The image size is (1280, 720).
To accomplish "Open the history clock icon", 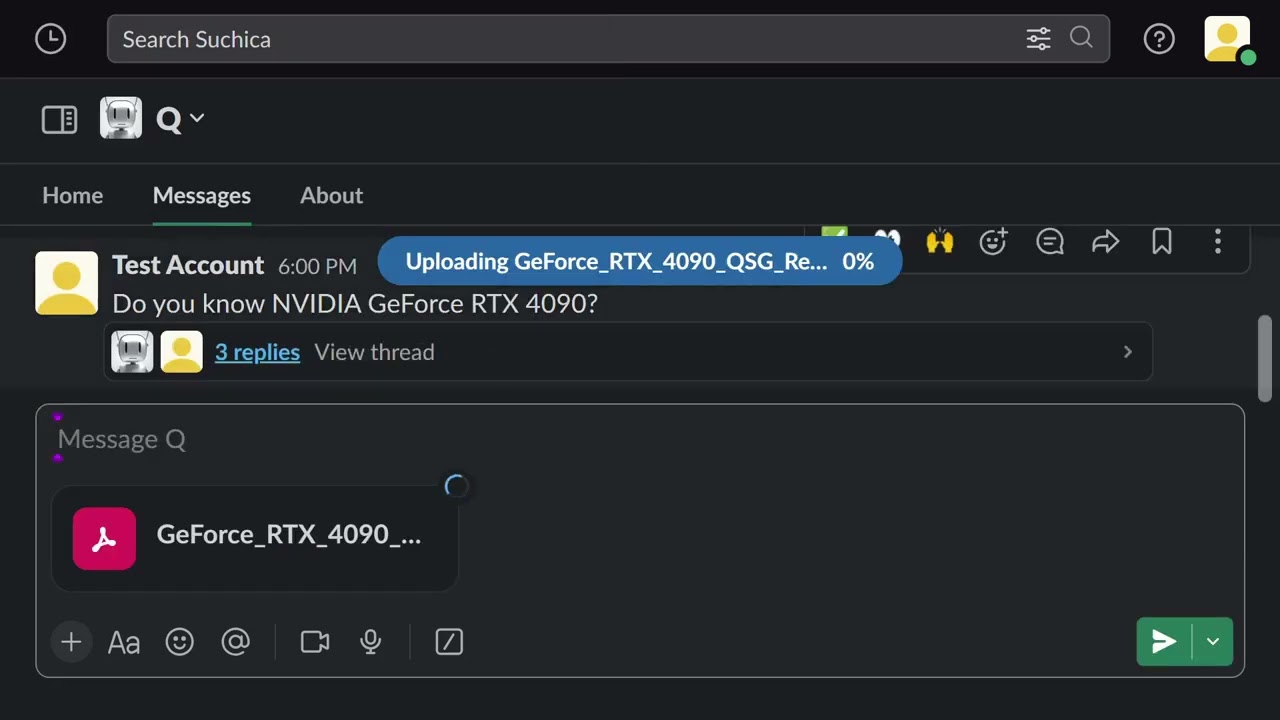I will pyautogui.click(x=50, y=39).
